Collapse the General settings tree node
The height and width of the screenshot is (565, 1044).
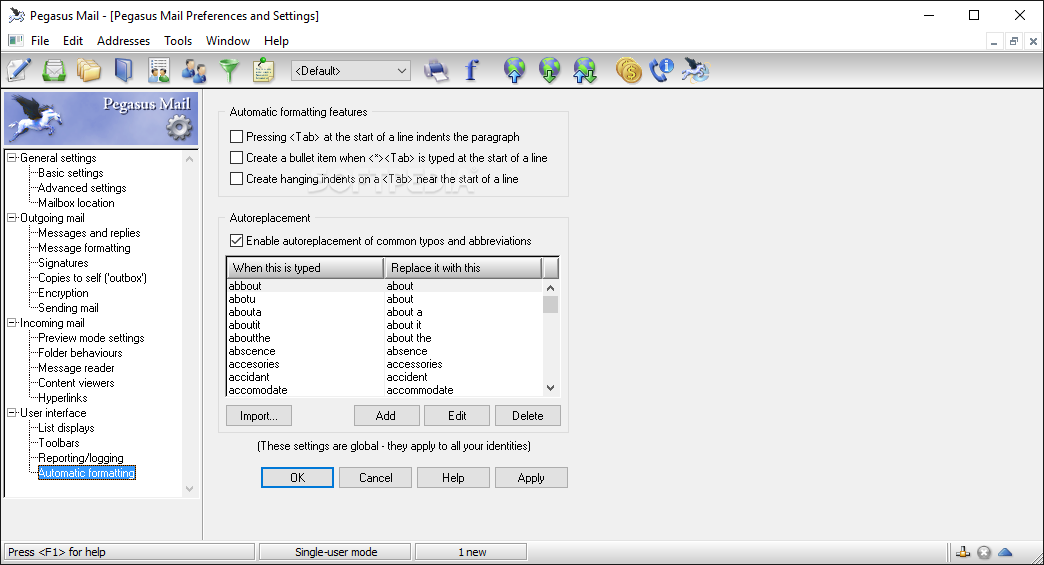(x=12, y=158)
